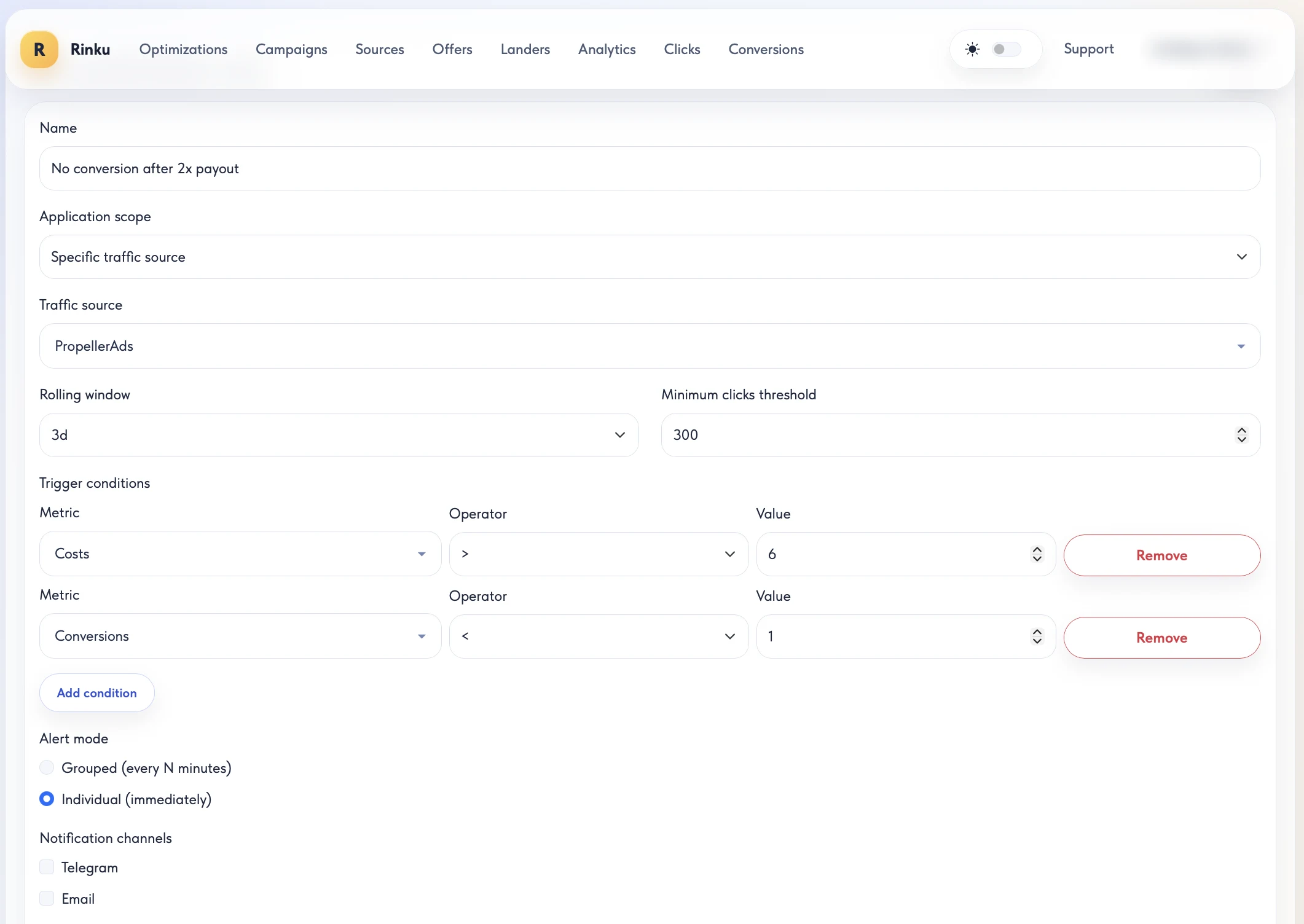Click the stepper on the Conversions value
Image resolution: width=1304 pixels, height=924 pixels.
point(1037,636)
